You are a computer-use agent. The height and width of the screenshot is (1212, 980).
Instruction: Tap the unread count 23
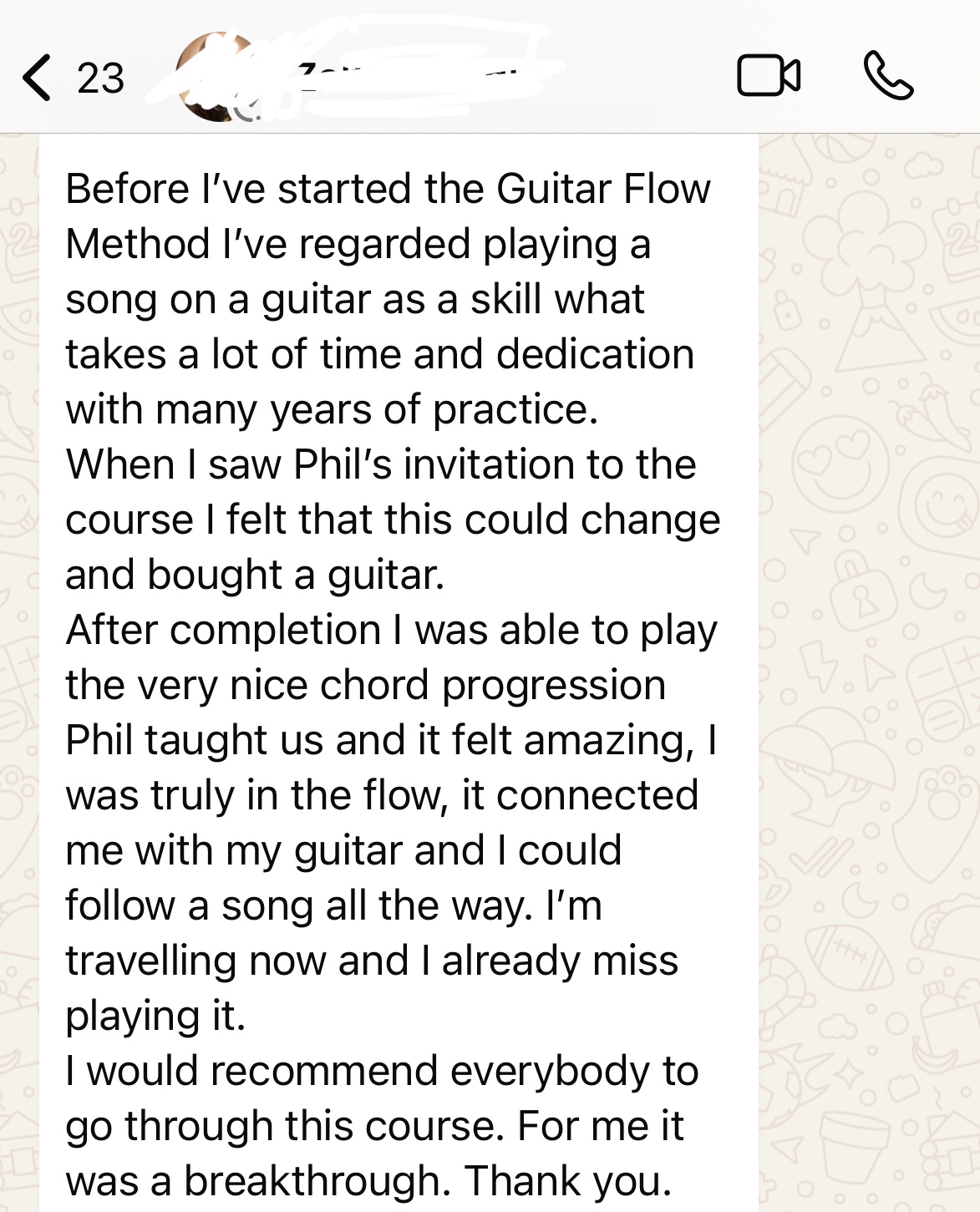[100, 79]
